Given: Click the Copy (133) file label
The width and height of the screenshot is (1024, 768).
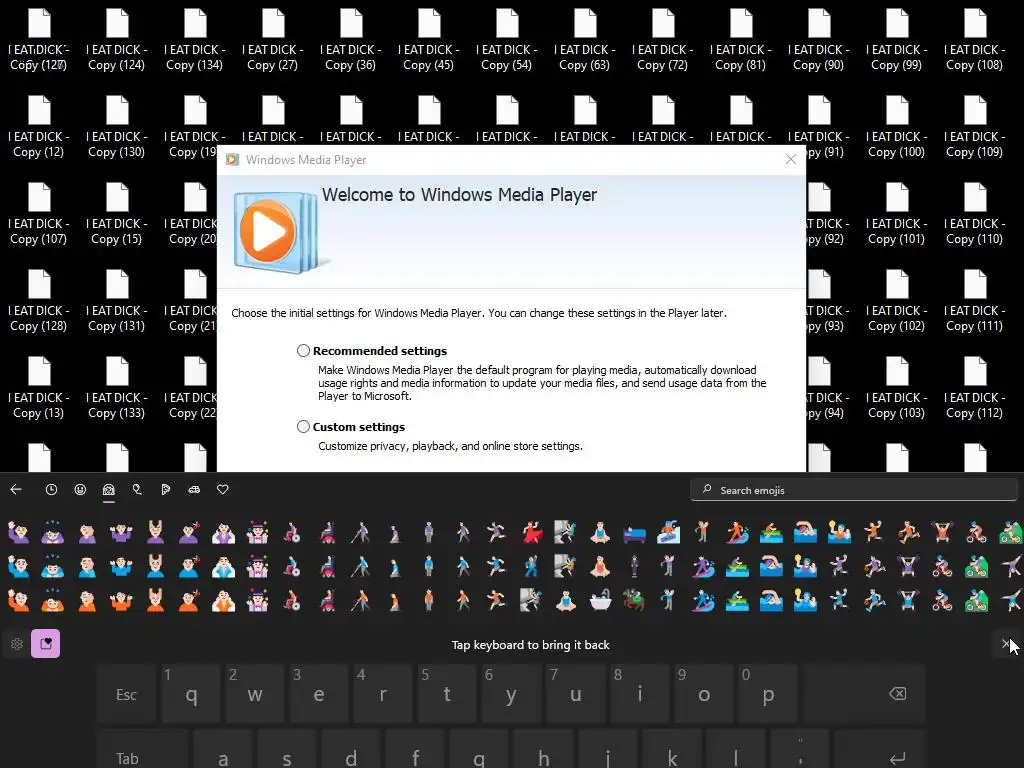Looking at the screenshot, I should (x=117, y=405).
